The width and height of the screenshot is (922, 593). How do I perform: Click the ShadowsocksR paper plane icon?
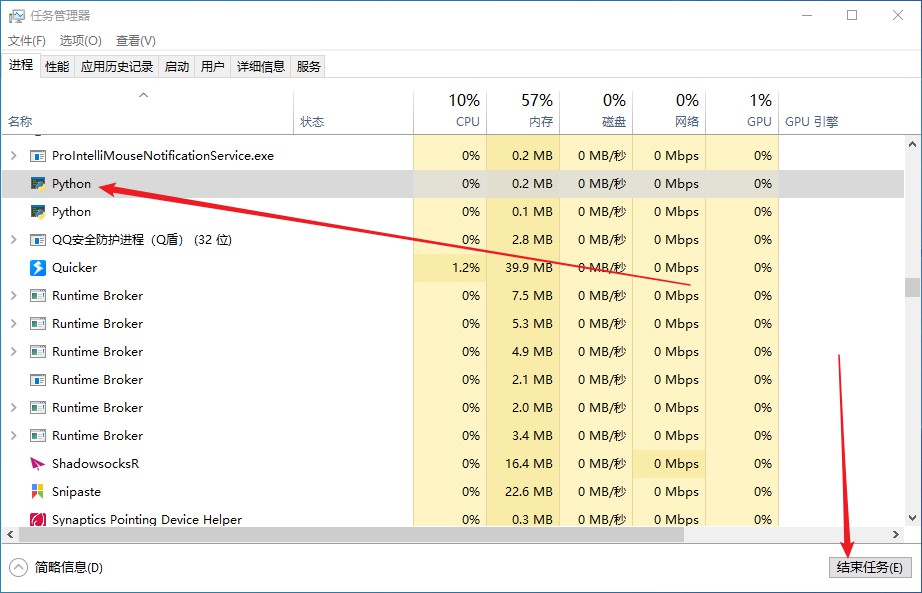pyautogui.click(x=38, y=464)
